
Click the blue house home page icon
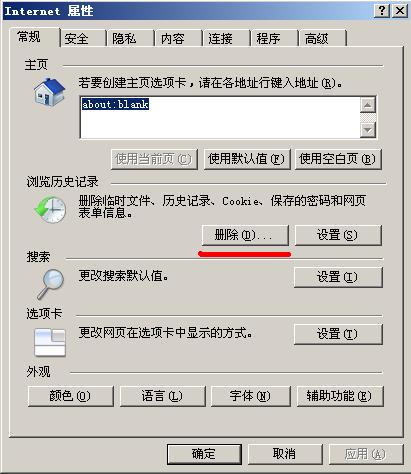pyautogui.click(x=49, y=93)
